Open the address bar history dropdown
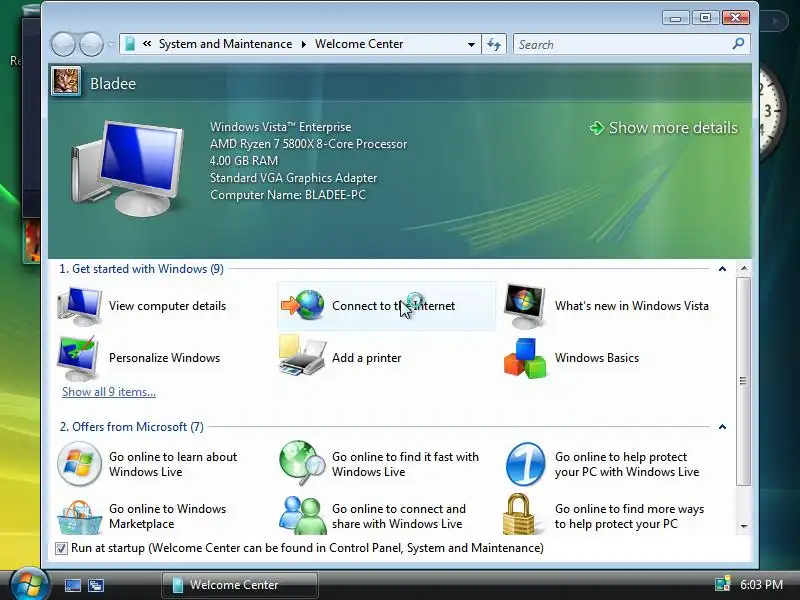 click(x=471, y=44)
